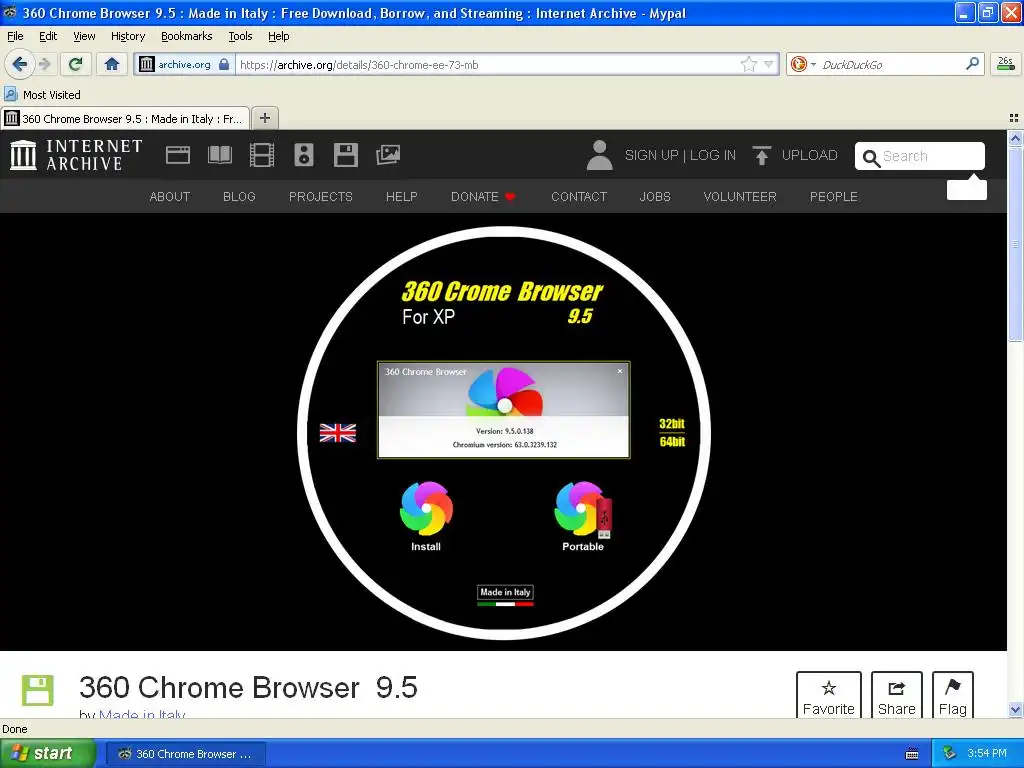
Task: Click the CONTACT navigation link
Action: point(579,197)
